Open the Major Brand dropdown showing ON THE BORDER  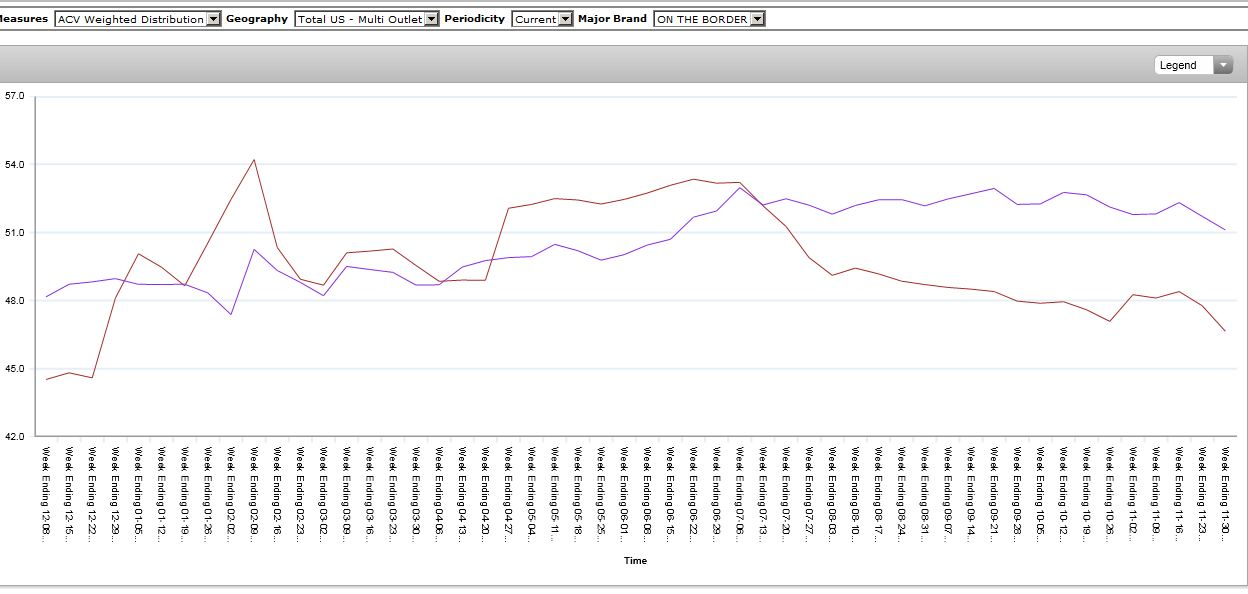click(x=709, y=19)
